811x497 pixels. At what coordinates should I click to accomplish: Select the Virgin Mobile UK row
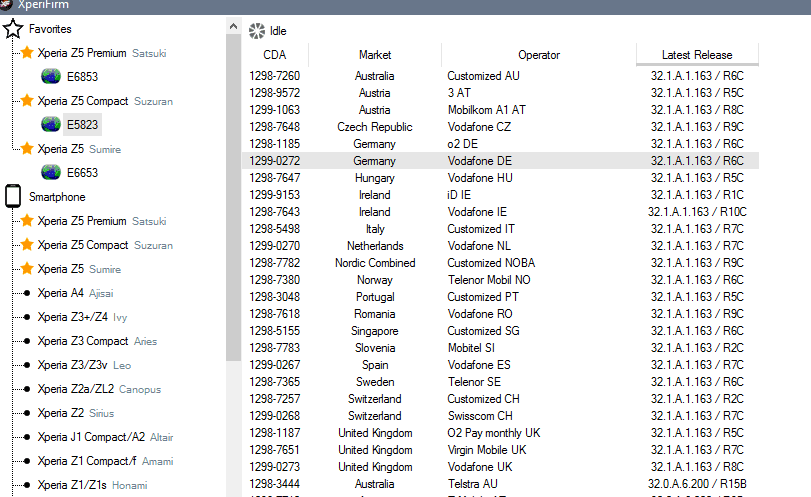click(500, 450)
